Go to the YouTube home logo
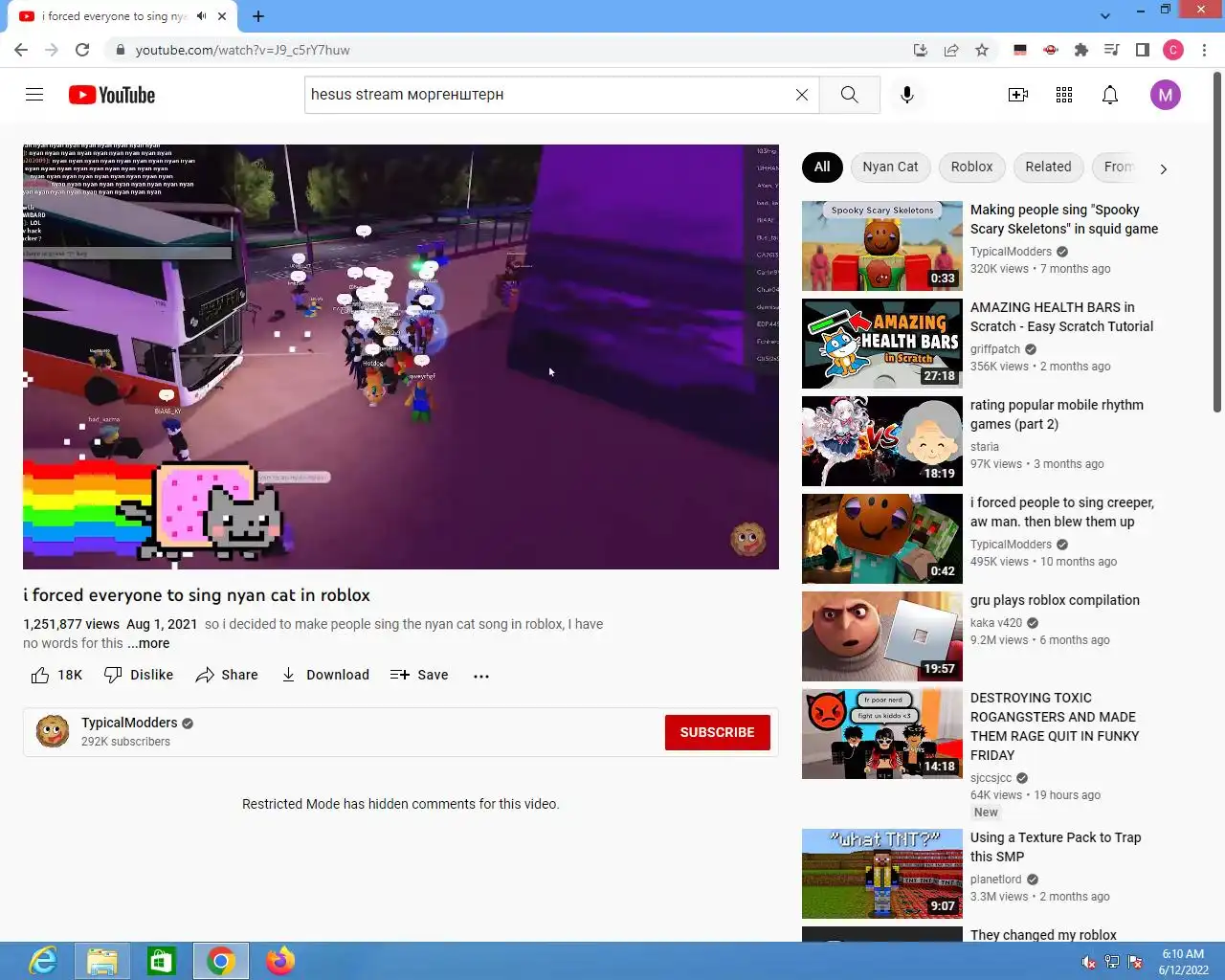 [x=111, y=95]
